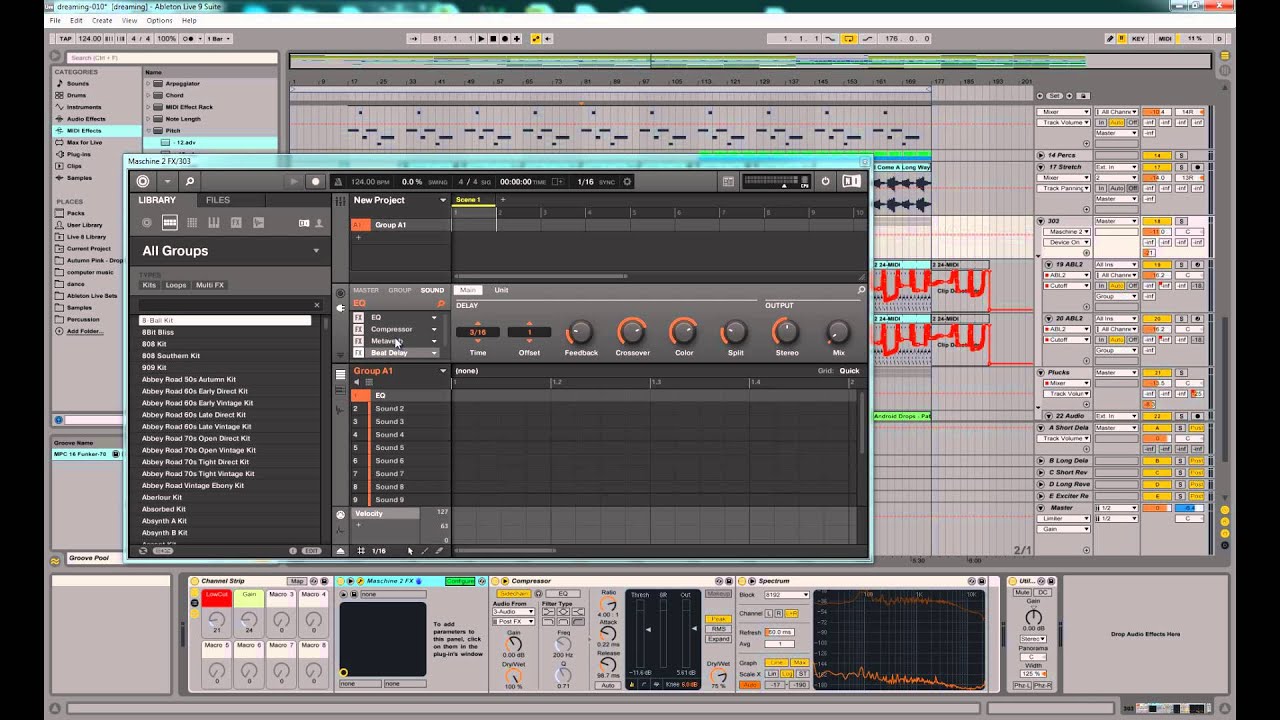This screenshot has width=1280, height=720.
Task: Toggle the Sidechain button on Compressor
Action: (x=513, y=593)
